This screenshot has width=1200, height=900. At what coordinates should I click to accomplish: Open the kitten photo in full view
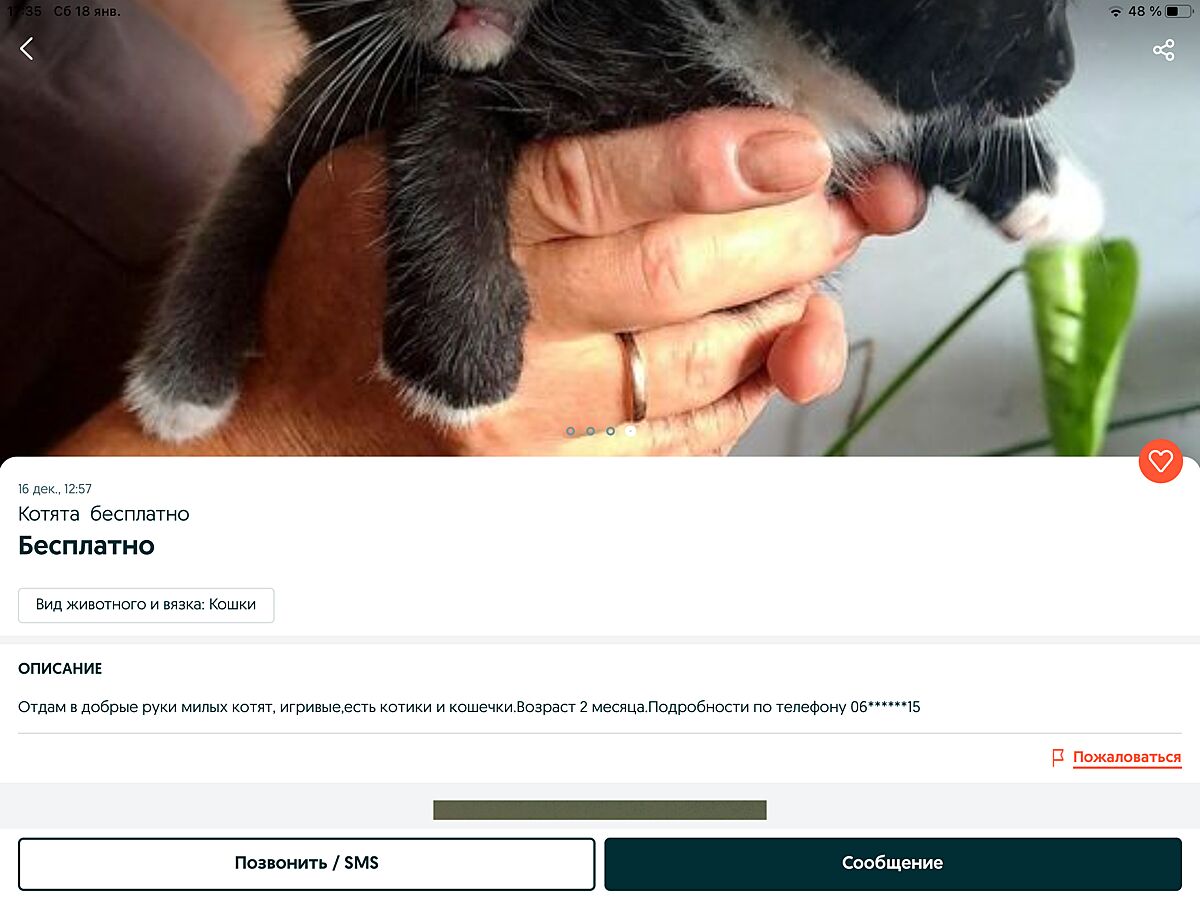[600, 228]
